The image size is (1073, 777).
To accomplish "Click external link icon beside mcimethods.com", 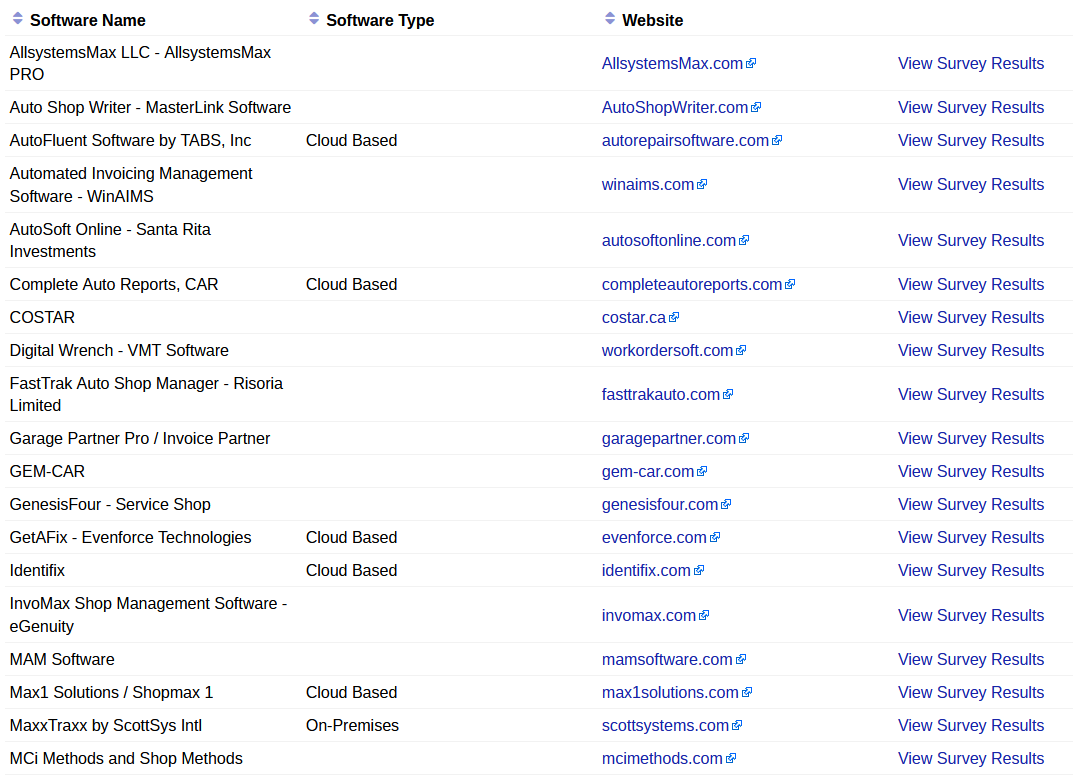I will pyautogui.click(x=731, y=759).
